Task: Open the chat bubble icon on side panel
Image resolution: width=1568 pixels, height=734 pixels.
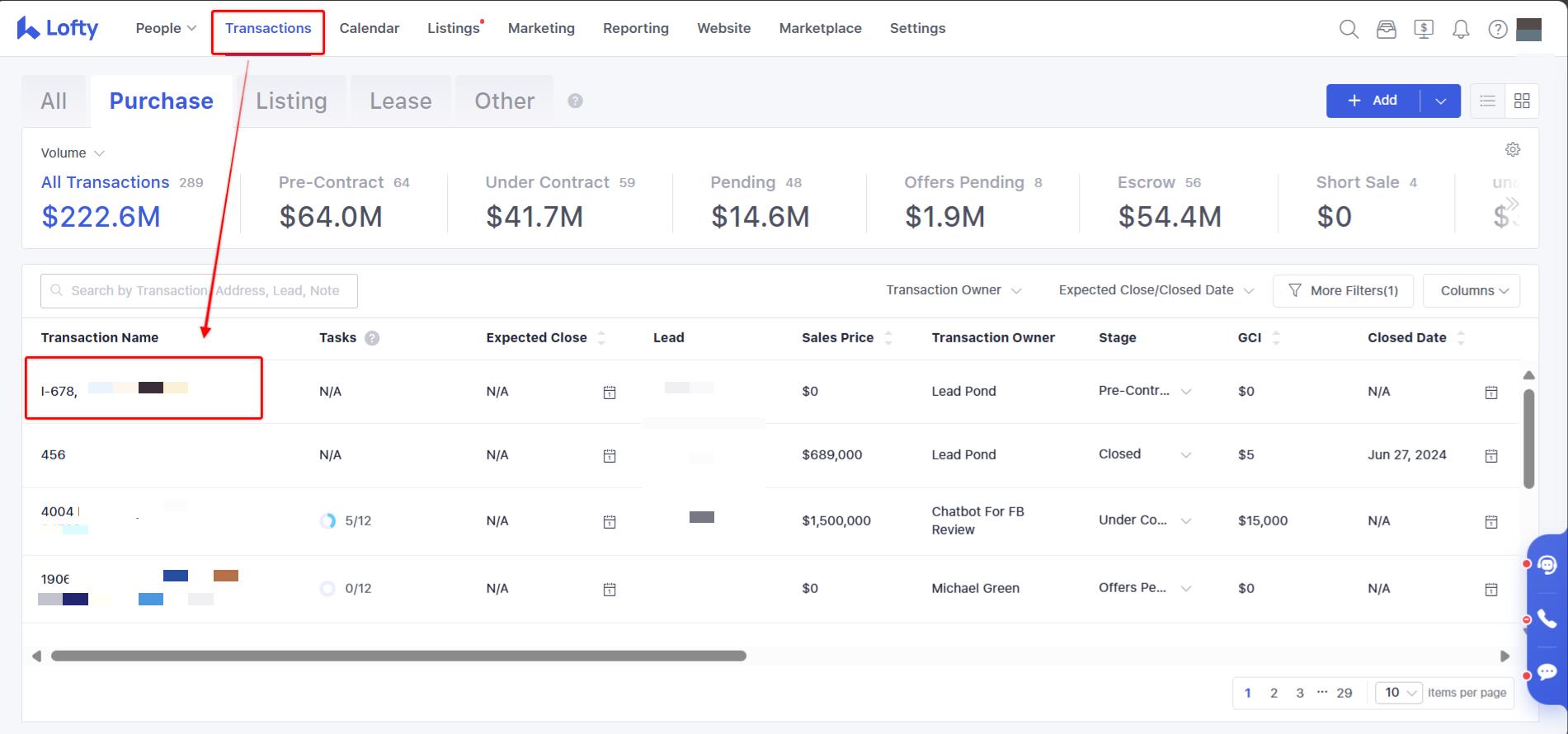Action: click(1547, 672)
